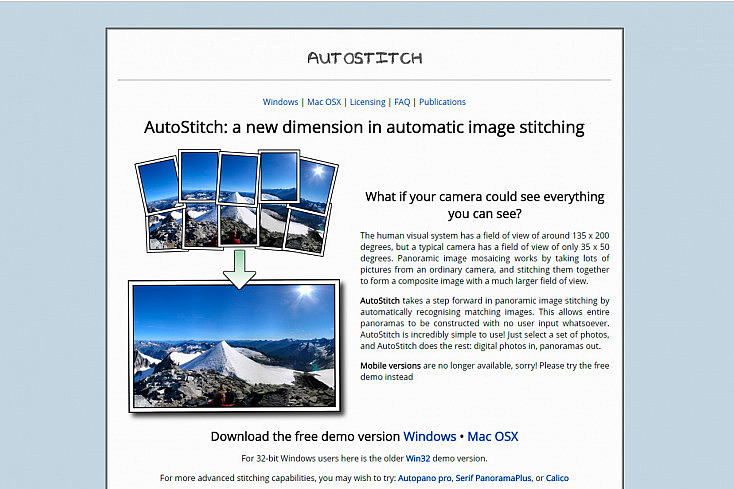The image size is (734, 489).
Task: Click the bold 'Mobile versions' text
Action: click(x=390, y=366)
